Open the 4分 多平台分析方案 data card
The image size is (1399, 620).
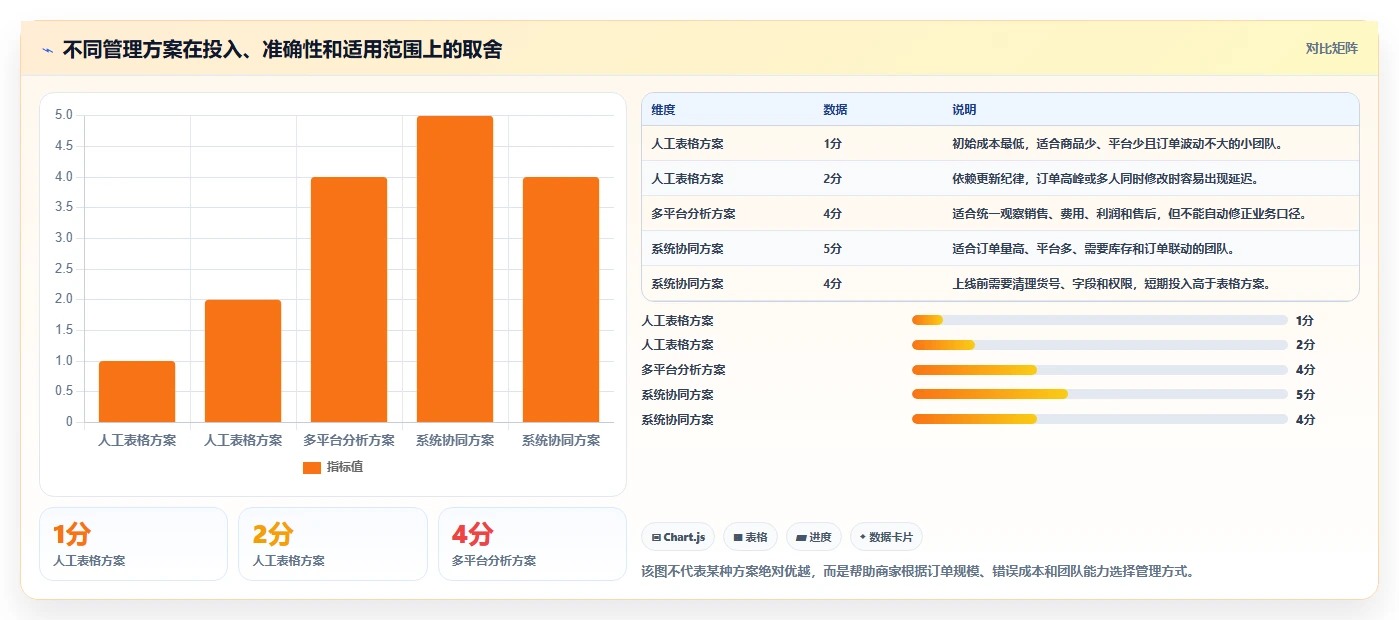point(532,544)
